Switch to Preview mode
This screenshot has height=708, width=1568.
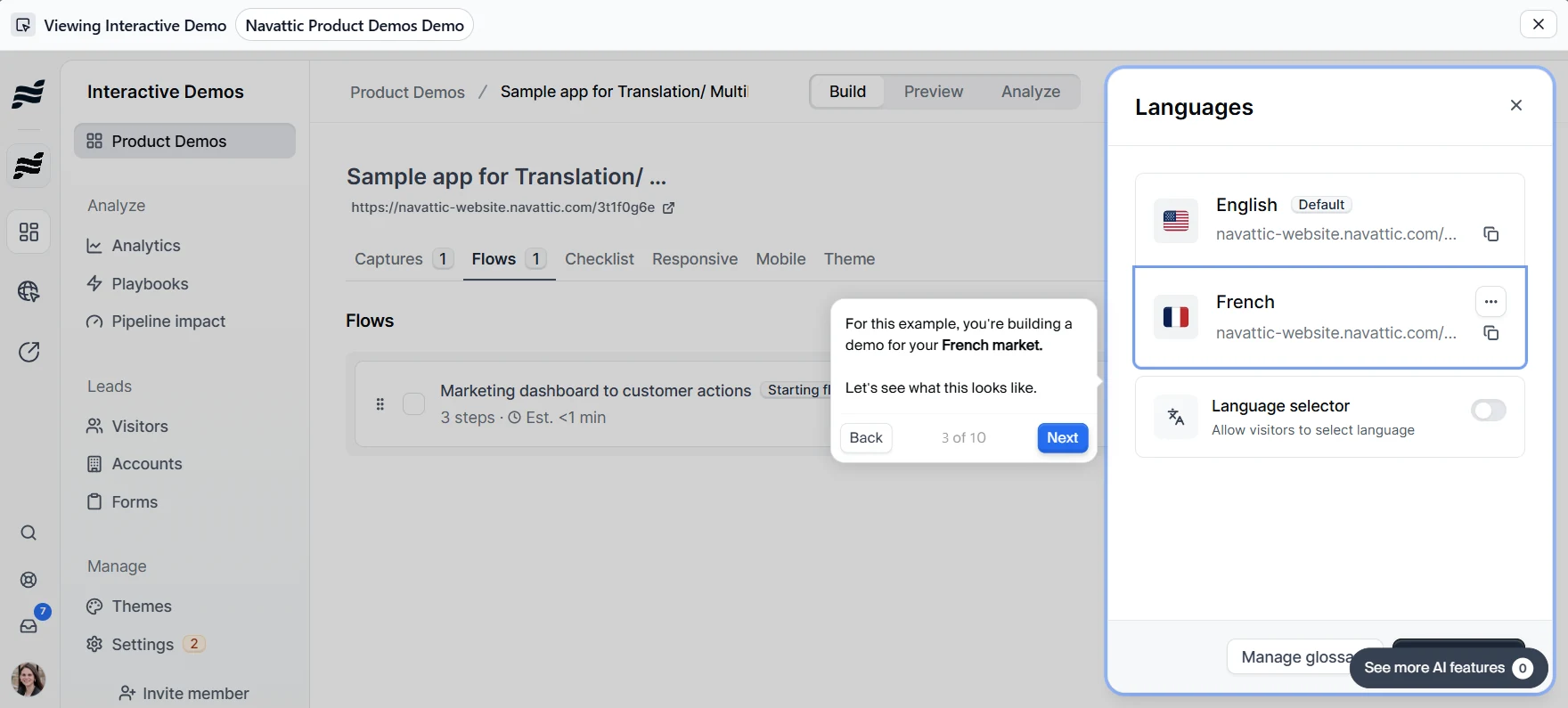coord(933,92)
